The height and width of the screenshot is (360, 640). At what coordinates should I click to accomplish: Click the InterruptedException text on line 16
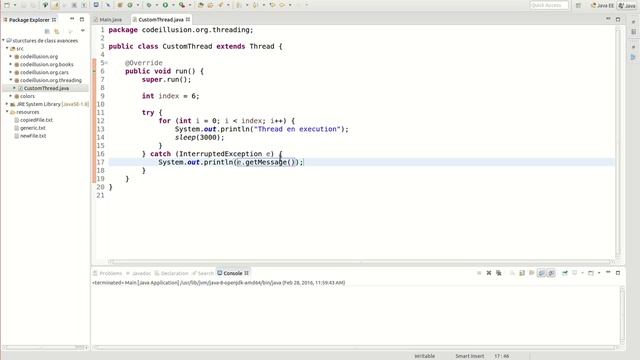[220, 154]
